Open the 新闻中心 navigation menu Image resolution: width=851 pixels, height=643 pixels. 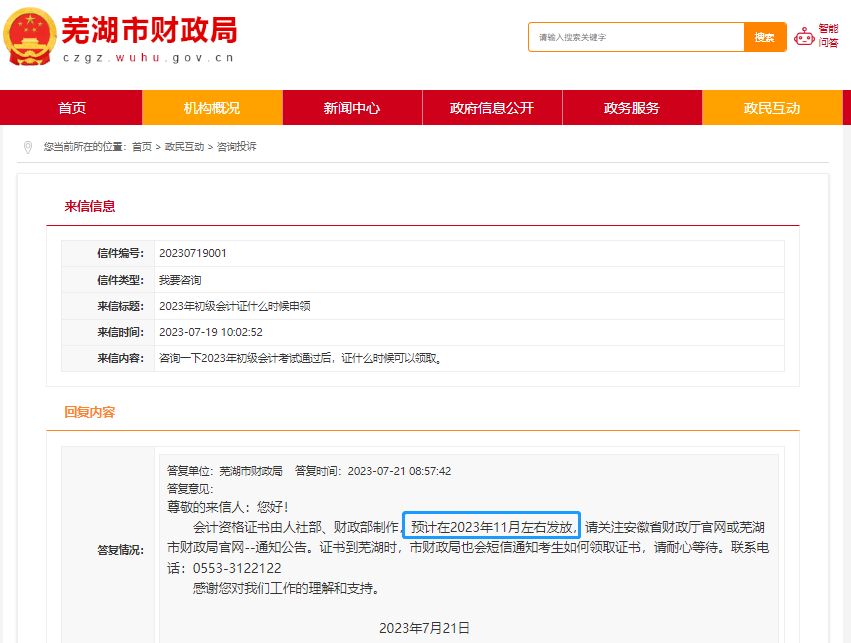click(351, 107)
